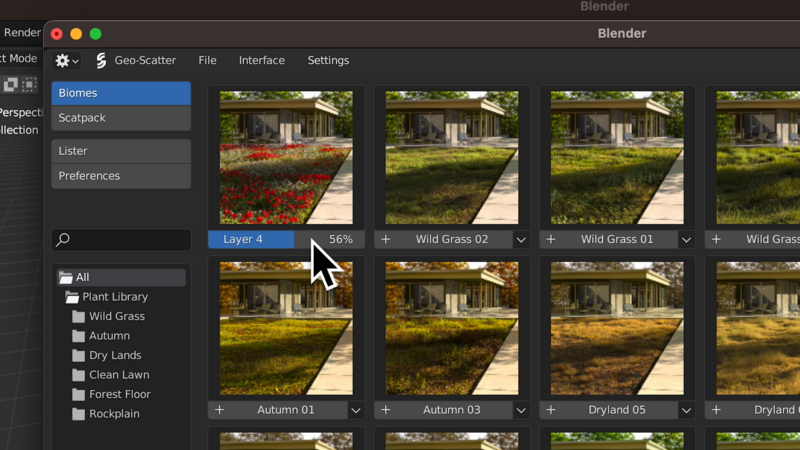Screen dimensions: 800x450
Task: Open the Interface menu
Action: point(262,60)
